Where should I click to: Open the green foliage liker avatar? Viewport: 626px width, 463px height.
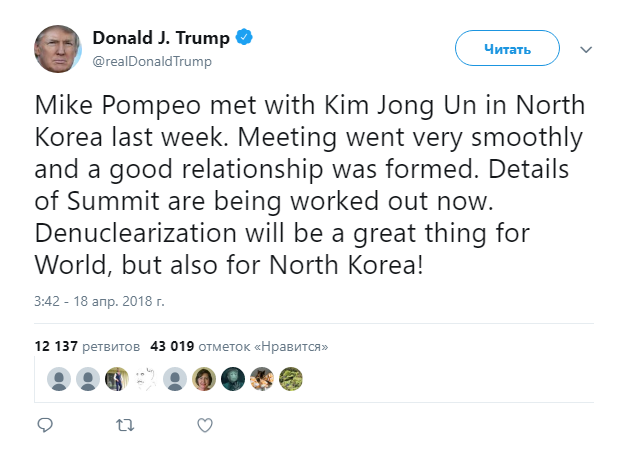[x=291, y=379]
